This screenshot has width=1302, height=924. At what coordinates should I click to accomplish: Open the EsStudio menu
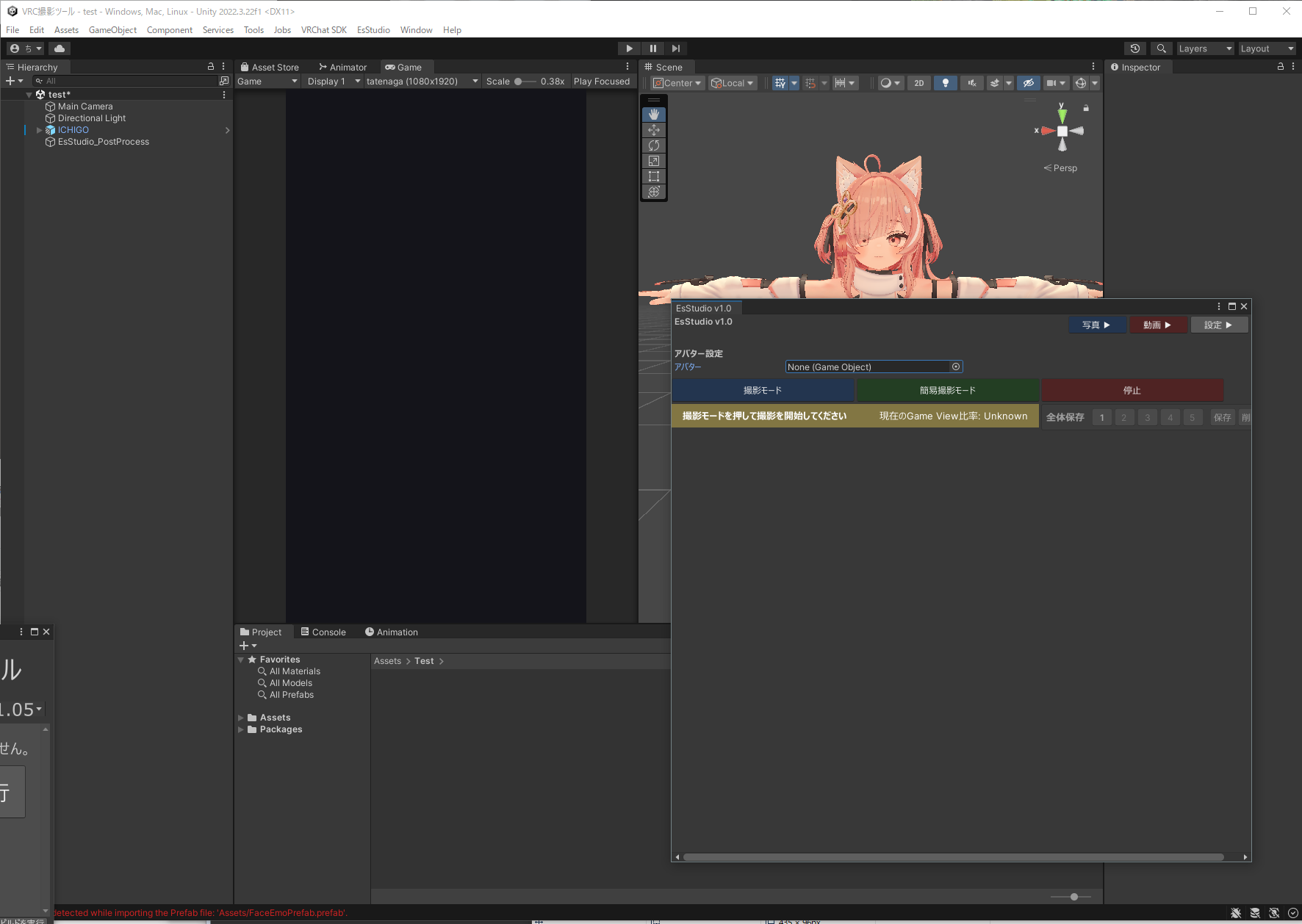tap(373, 30)
